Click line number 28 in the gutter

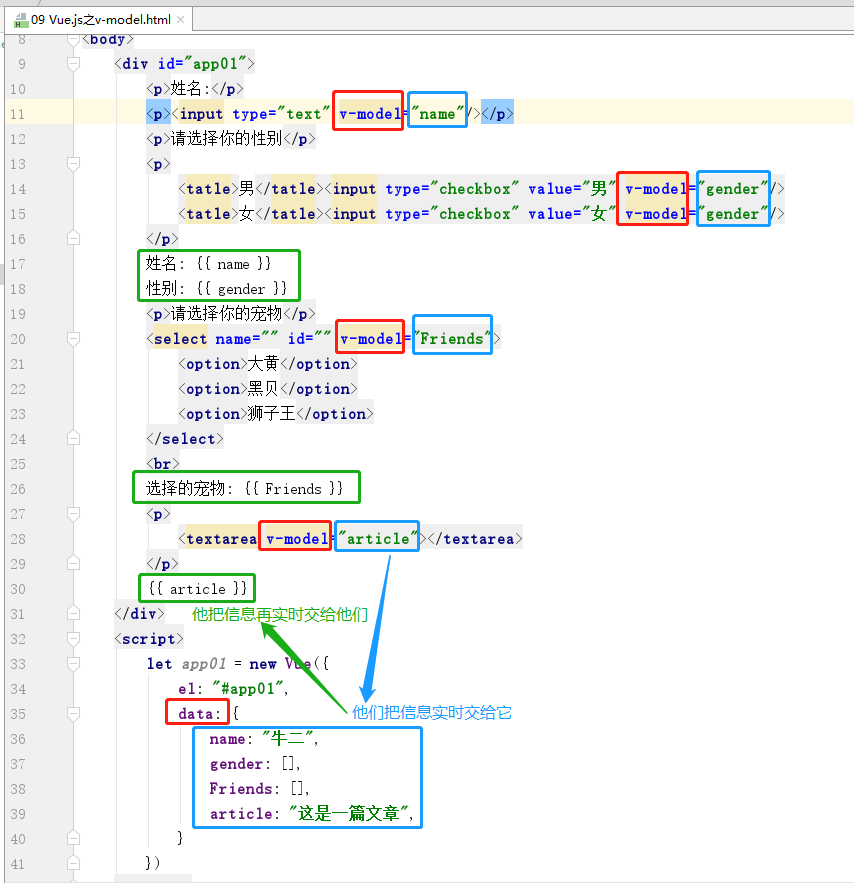pos(17,539)
